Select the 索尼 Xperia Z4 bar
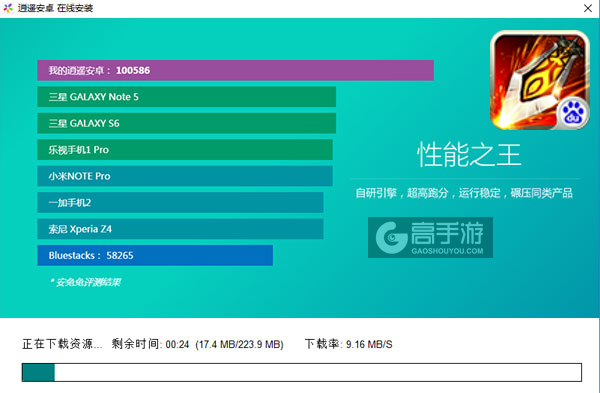This screenshot has width=600, height=393. (x=180, y=229)
